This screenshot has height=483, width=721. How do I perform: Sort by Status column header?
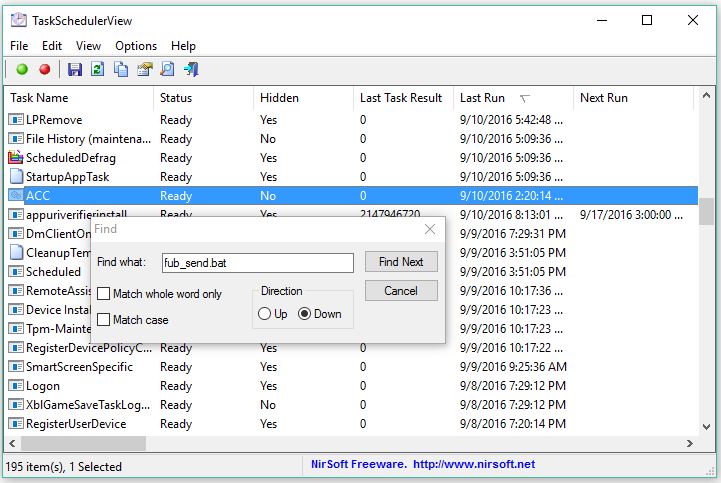pos(203,98)
